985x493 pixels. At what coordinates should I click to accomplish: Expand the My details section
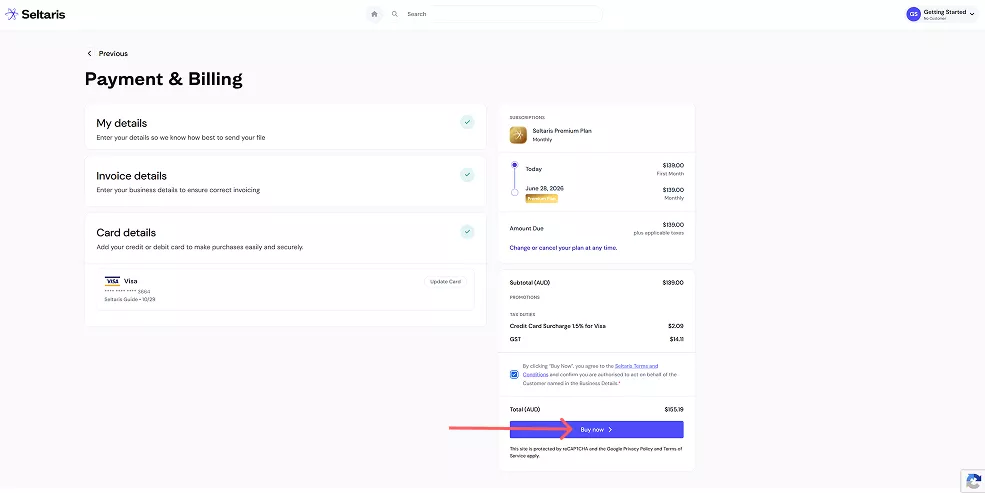(x=285, y=127)
